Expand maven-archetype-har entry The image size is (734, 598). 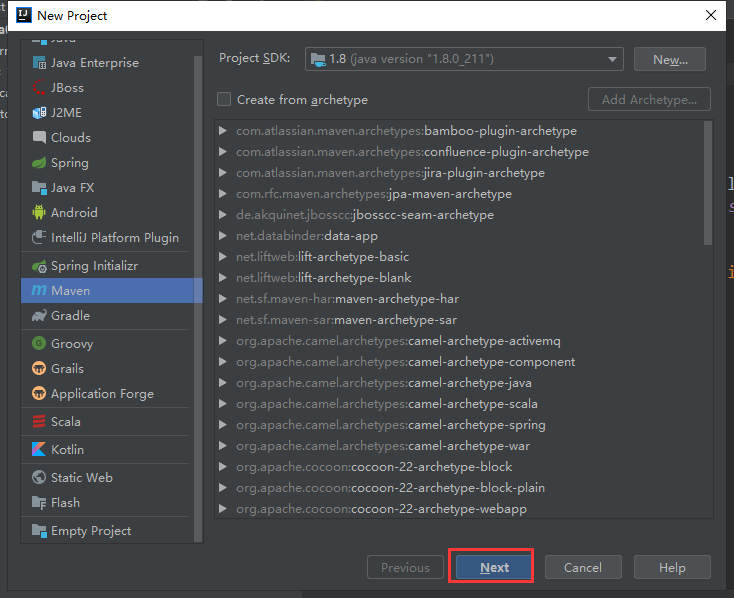[x=223, y=299]
